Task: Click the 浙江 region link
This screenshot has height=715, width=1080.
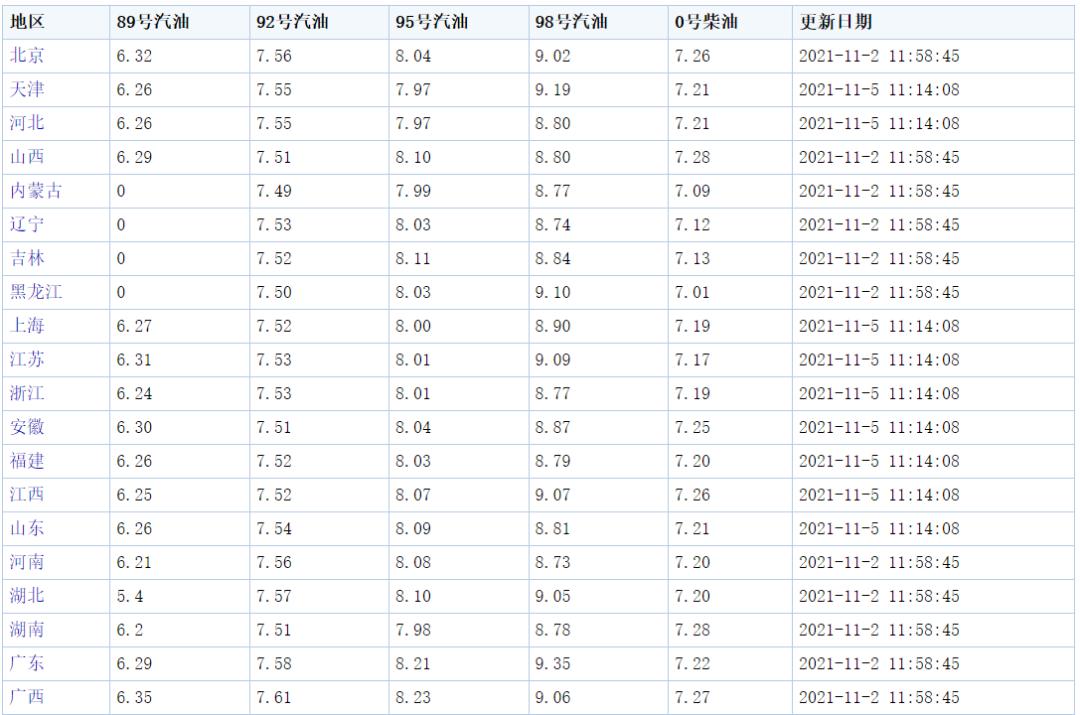Action: pyautogui.click(x=27, y=394)
